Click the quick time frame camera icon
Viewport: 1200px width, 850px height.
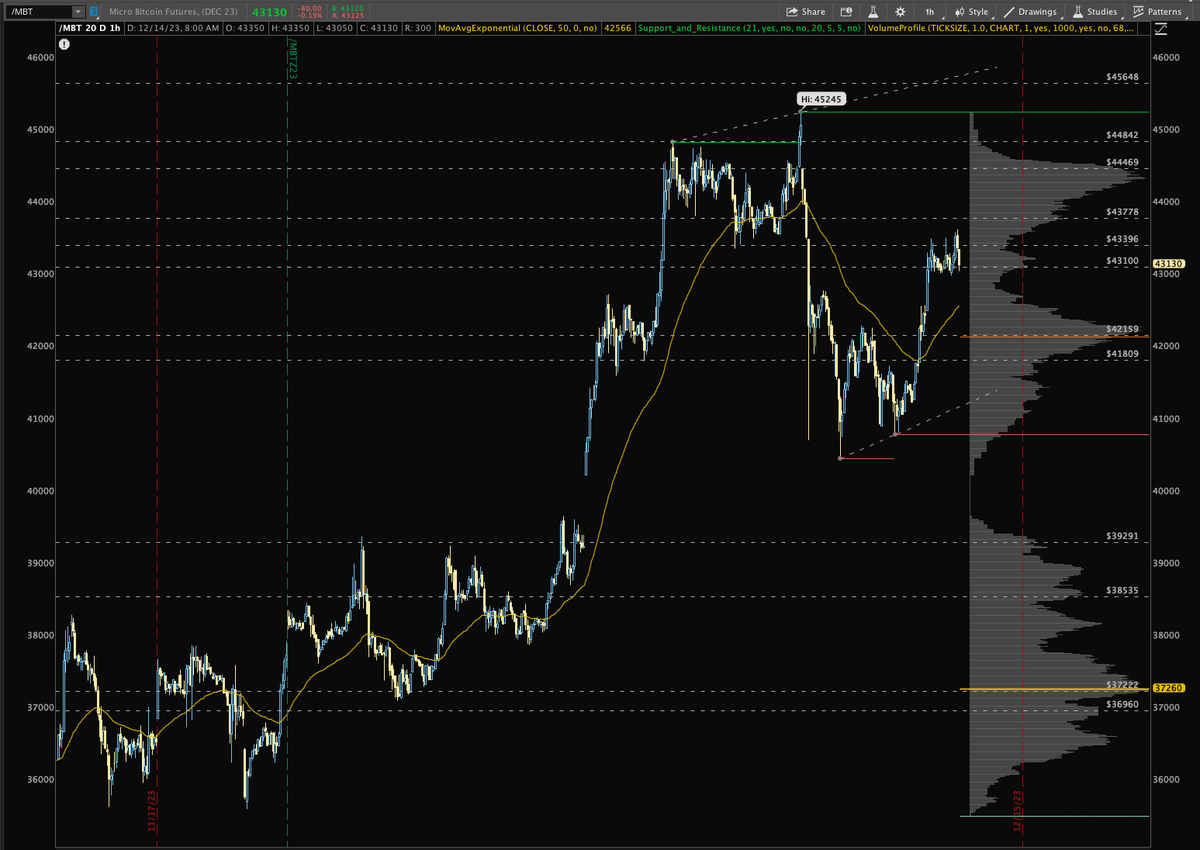click(x=847, y=11)
